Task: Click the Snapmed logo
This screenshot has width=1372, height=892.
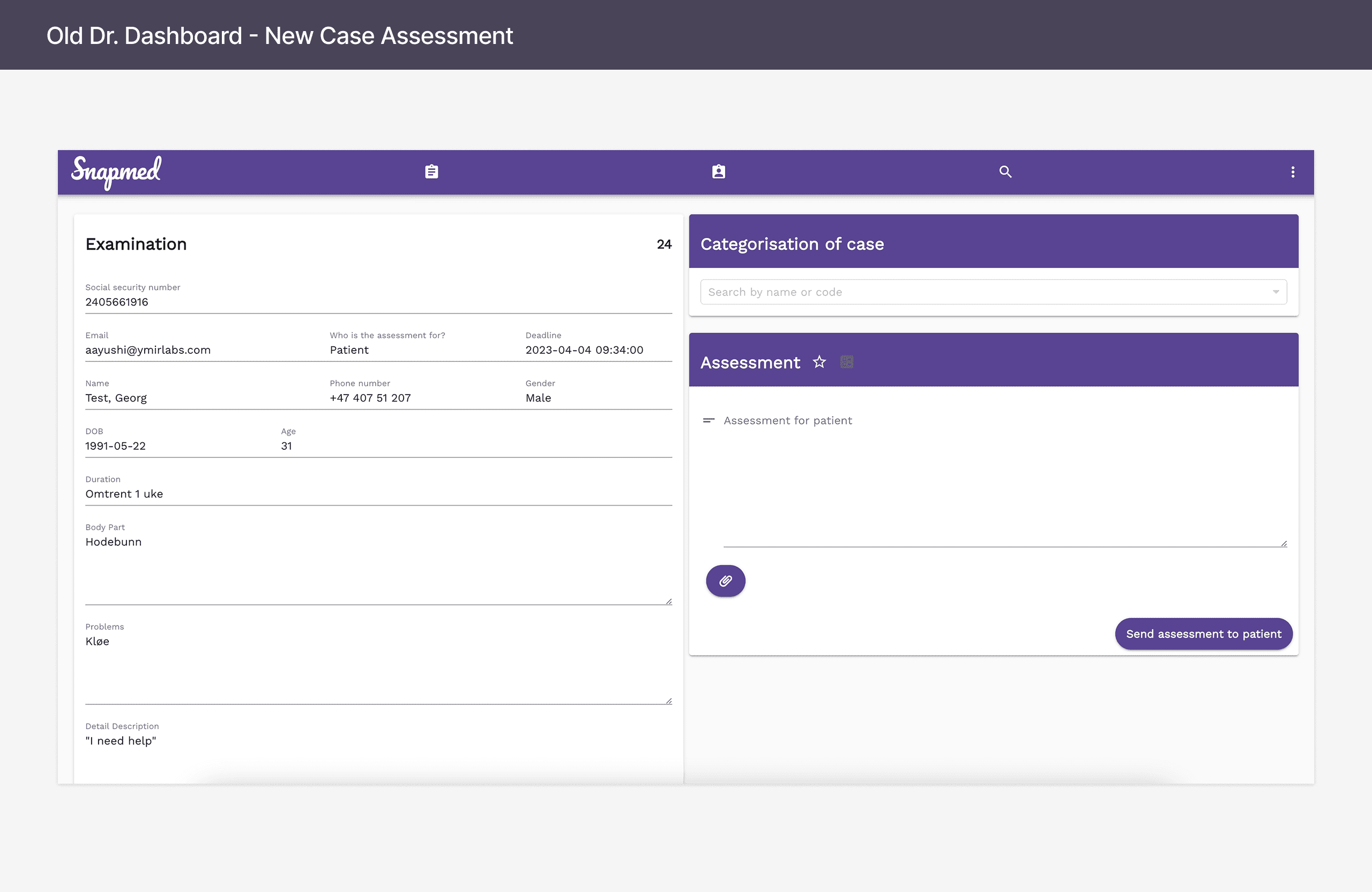Action: 116,171
